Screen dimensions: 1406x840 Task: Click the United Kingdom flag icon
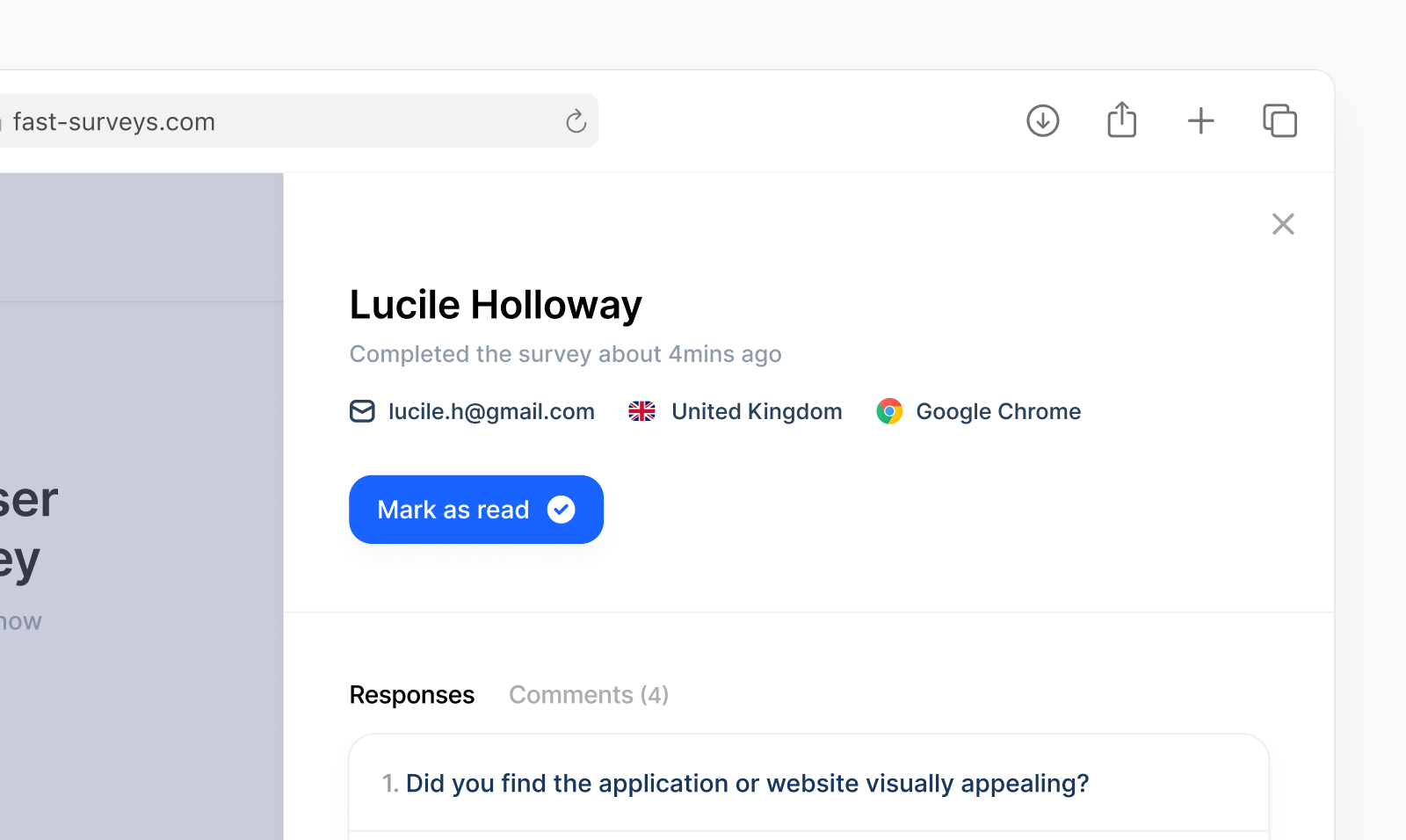click(x=642, y=411)
